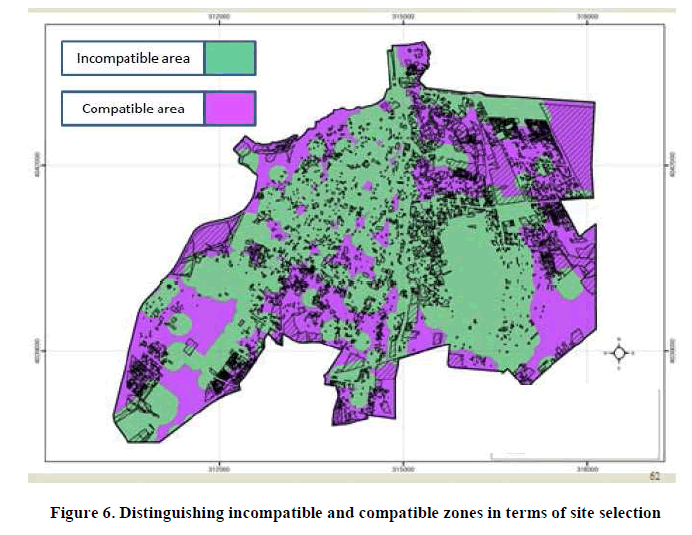Viewport: 692px width, 535px height.
Task: Click the 318000 label on bottom axis
Action: pyautogui.click(x=587, y=467)
